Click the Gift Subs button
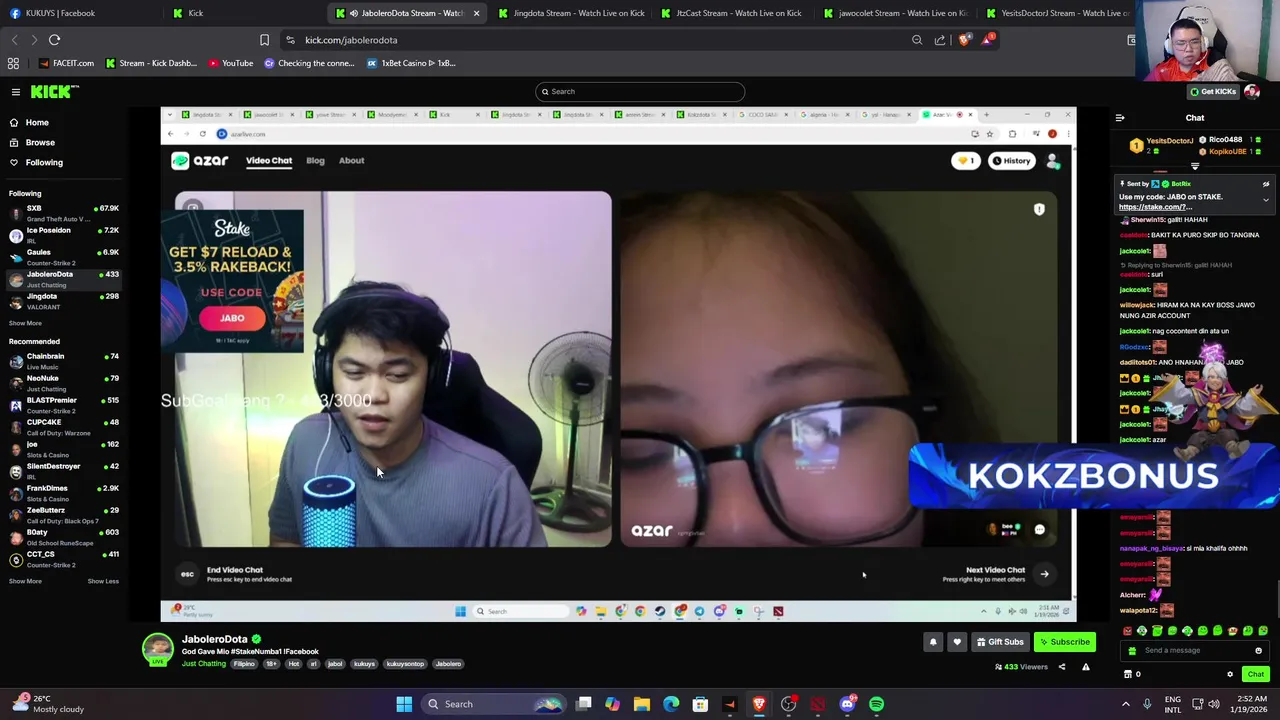This screenshot has width=1280, height=720. coord(1000,642)
